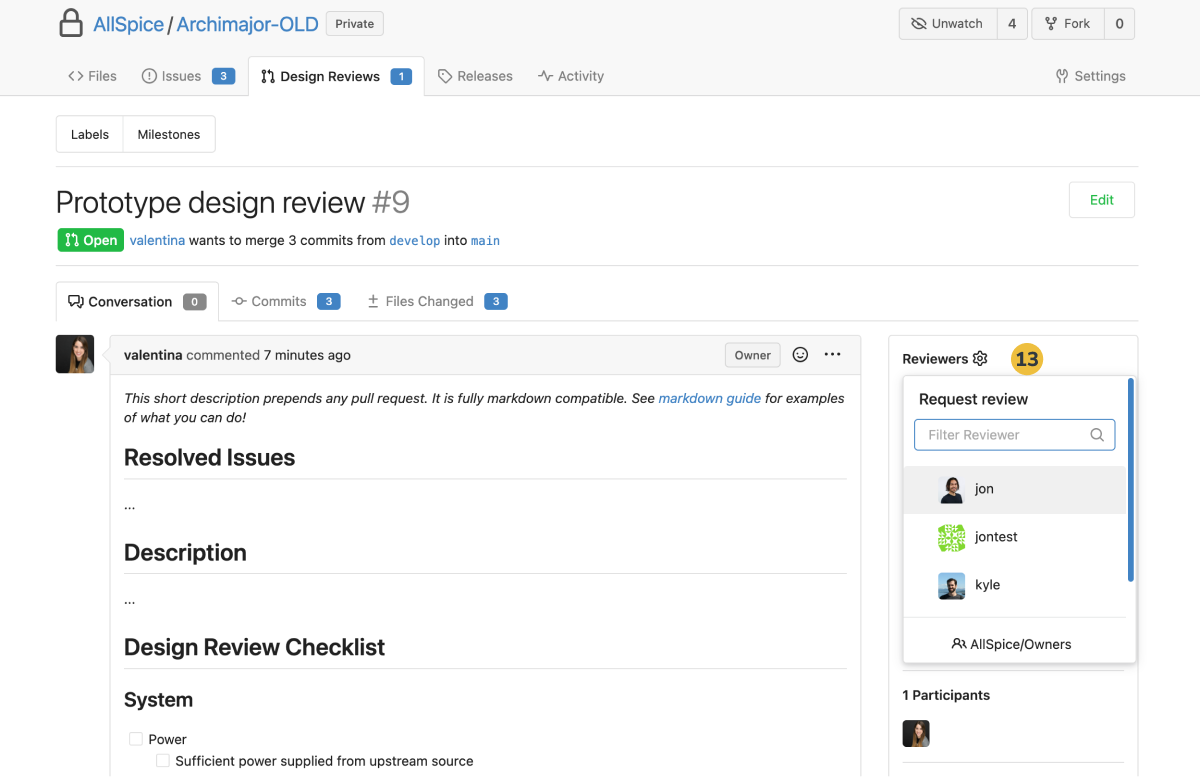
Task: Click the reviewer dropdown blue scrollbar
Action: [1131, 479]
